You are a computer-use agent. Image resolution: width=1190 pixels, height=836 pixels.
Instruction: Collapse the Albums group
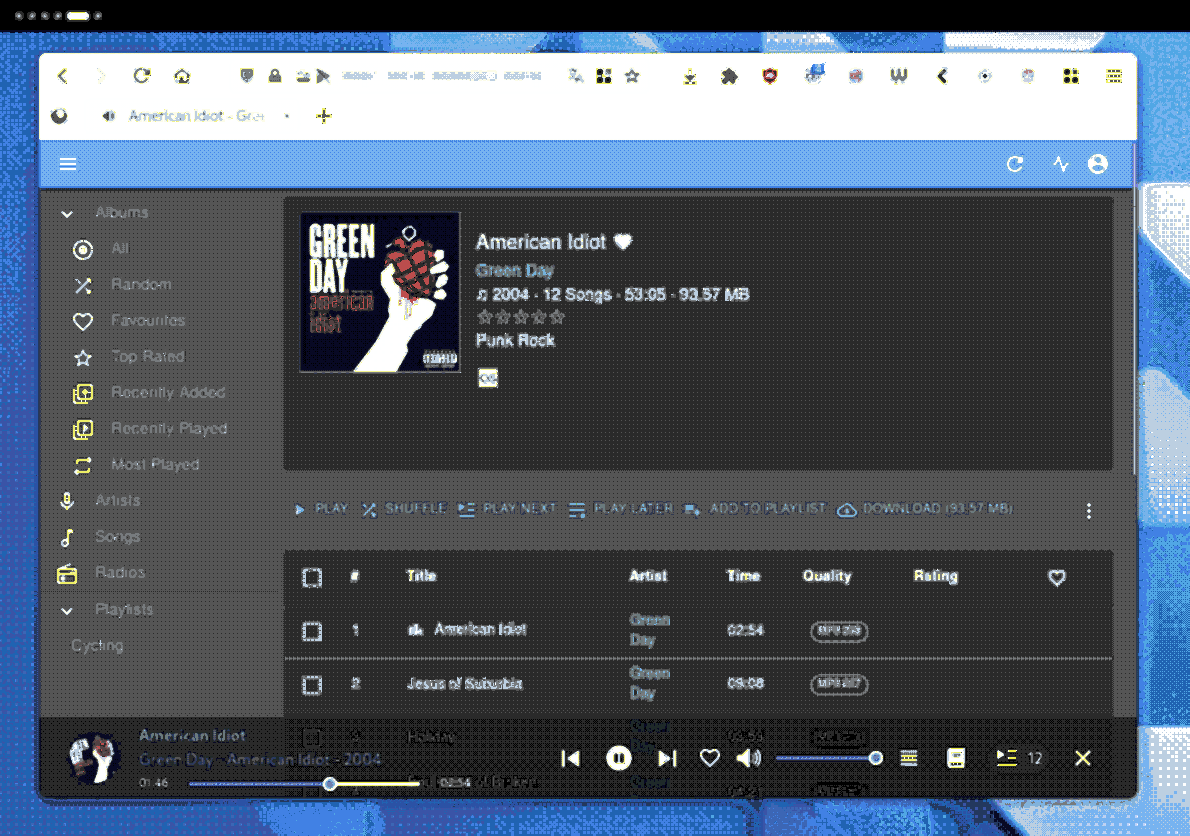(x=67, y=214)
